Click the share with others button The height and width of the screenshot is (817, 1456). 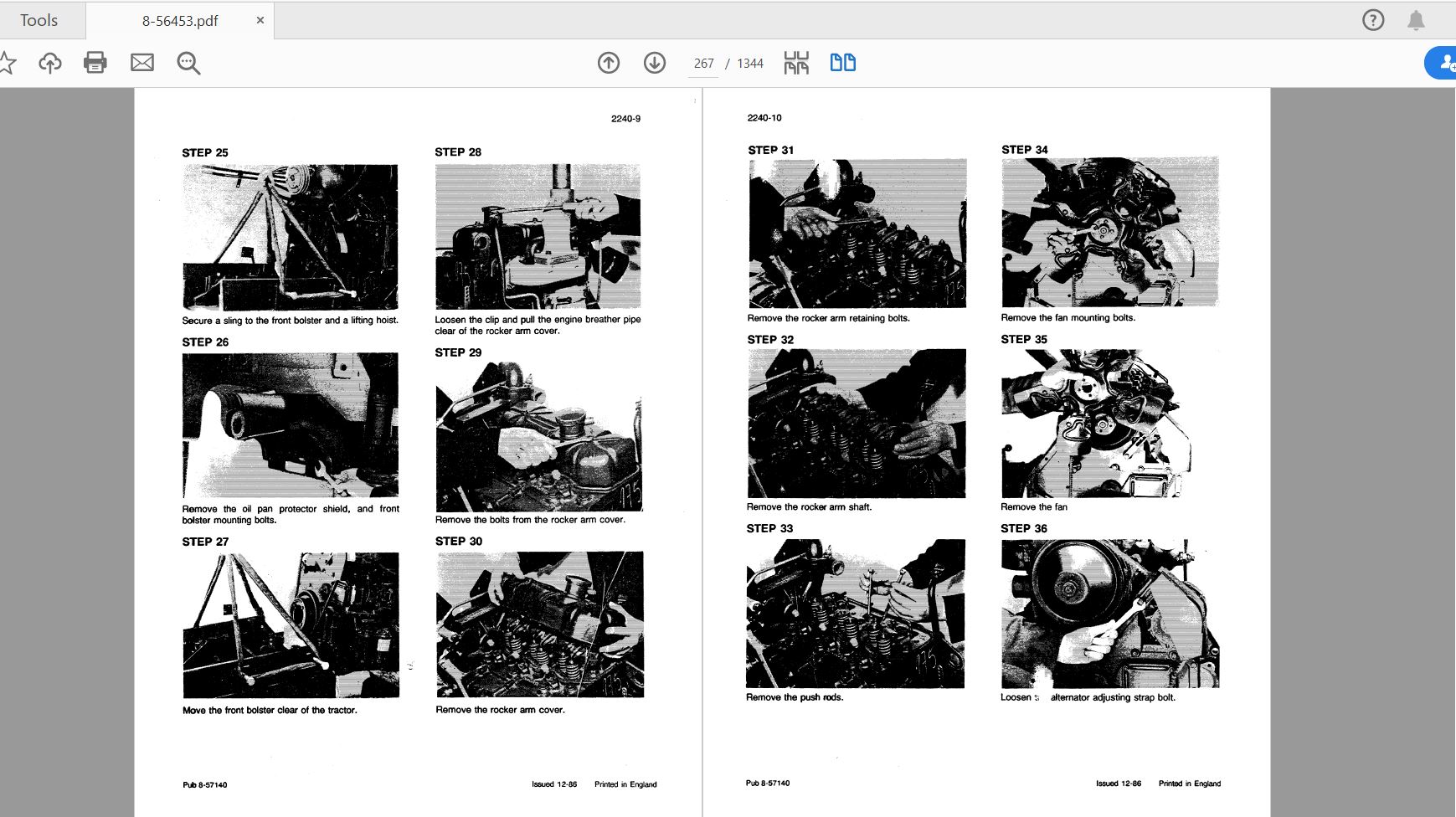tap(1441, 63)
